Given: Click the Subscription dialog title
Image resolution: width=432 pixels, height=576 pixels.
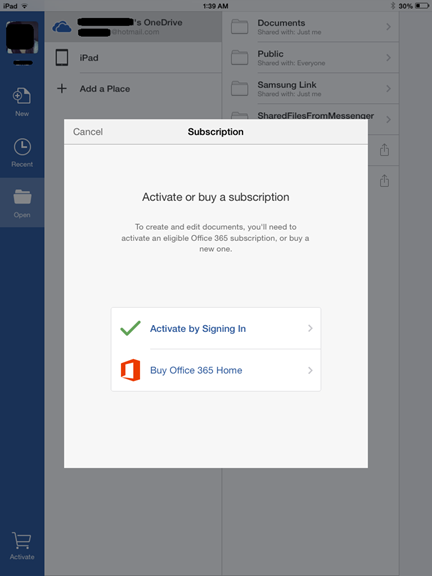Looking at the screenshot, I should point(216,132).
